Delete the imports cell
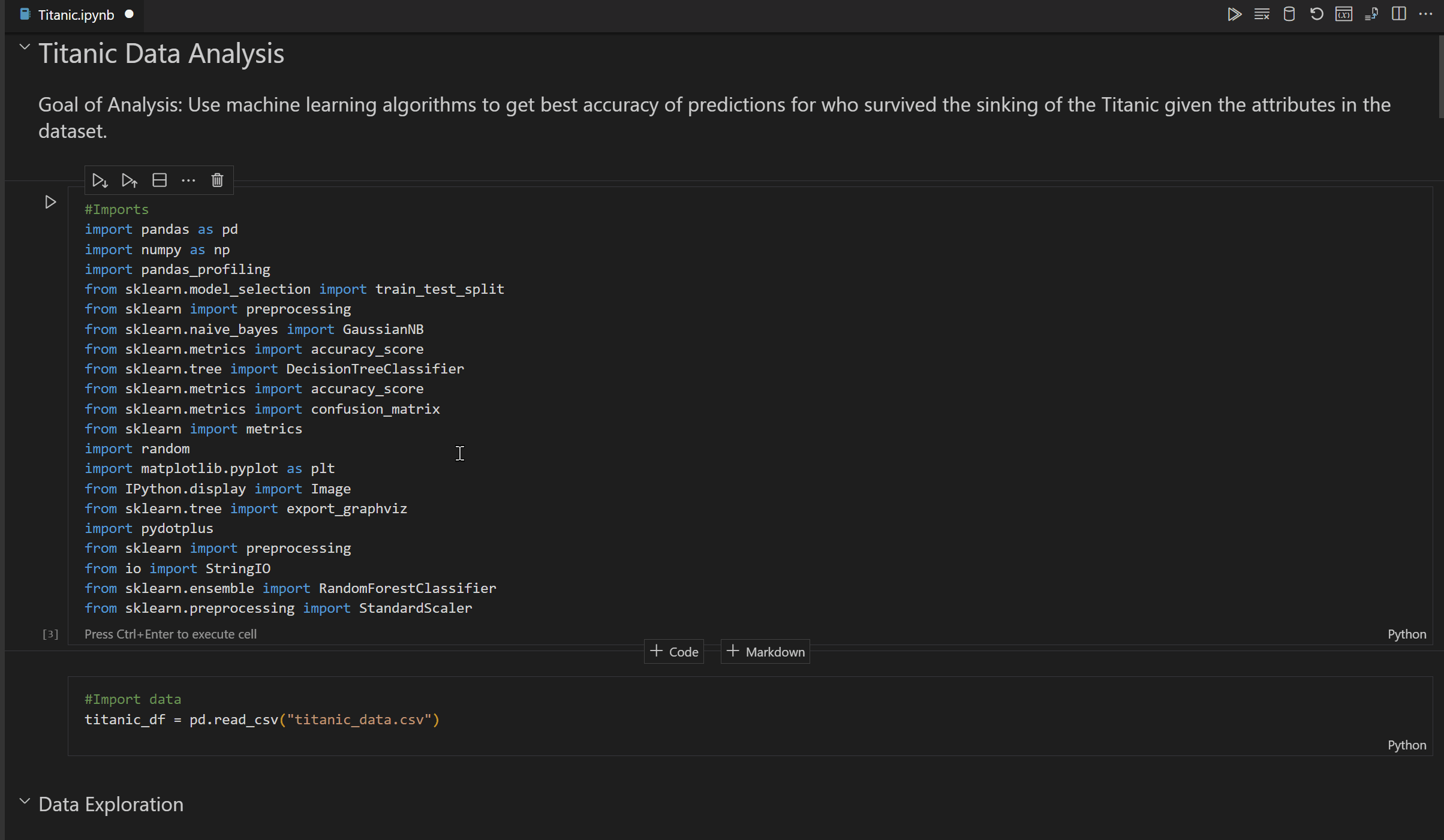Image resolution: width=1444 pixels, height=840 pixels. tap(216, 180)
